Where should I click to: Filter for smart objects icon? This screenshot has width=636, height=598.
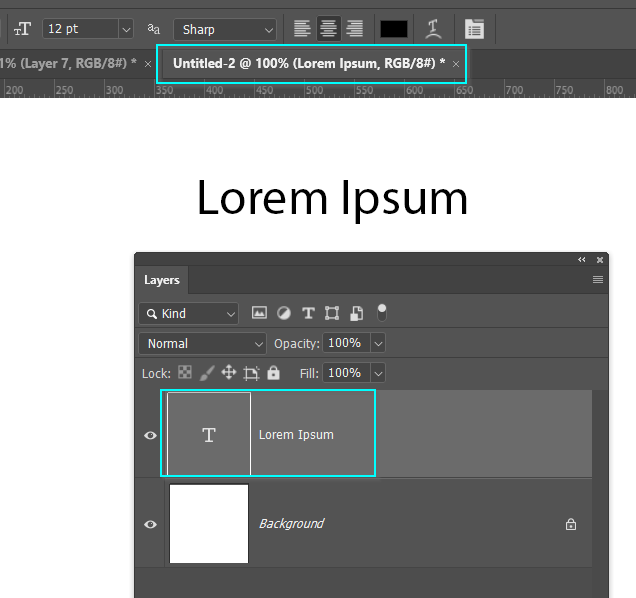point(357,313)
